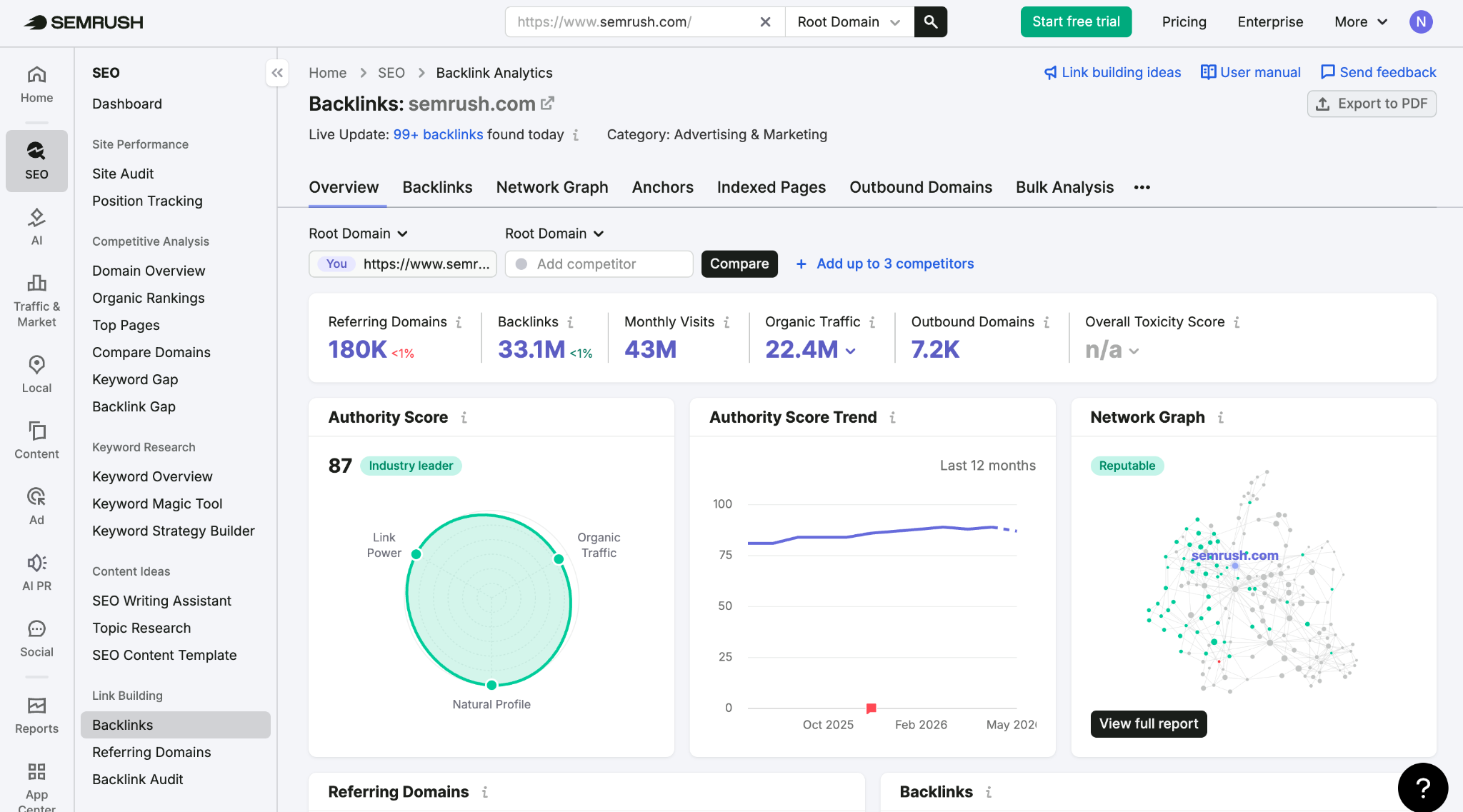Screen dimensions: 1463x812
Task: Click your domain input field
Action: tap(403, 264)
